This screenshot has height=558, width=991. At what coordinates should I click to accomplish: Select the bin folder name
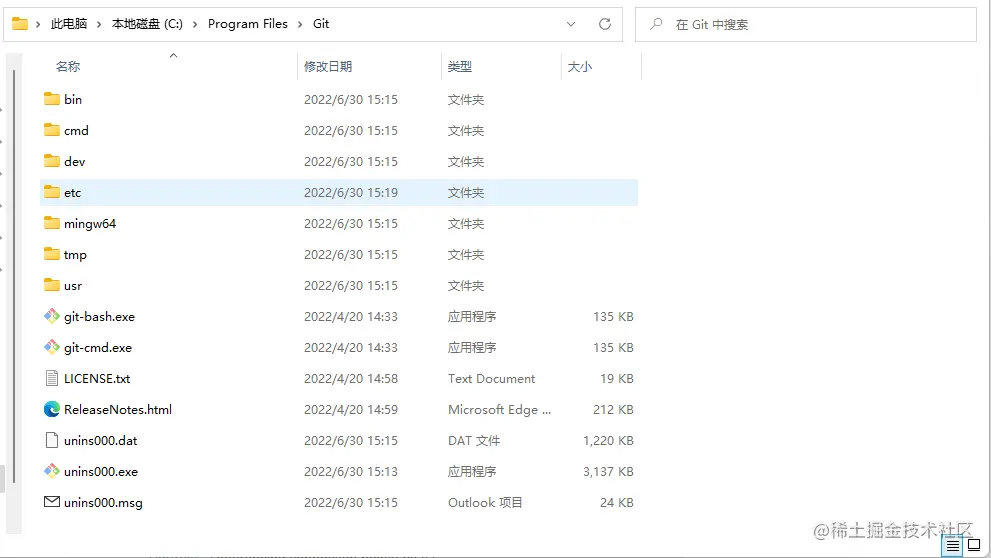tap(73, 99)
